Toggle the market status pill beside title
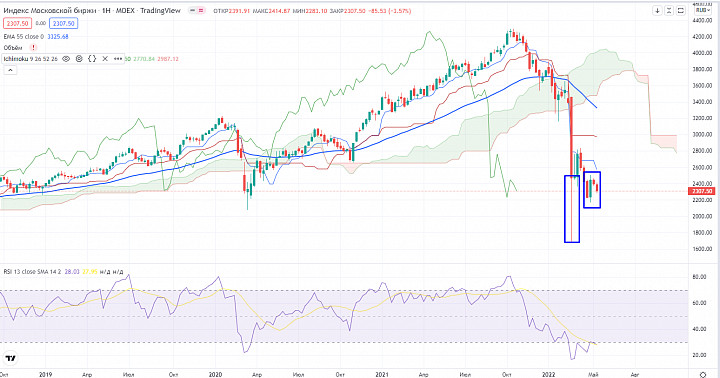The image size is (720, 378). [x=197, y=11]
